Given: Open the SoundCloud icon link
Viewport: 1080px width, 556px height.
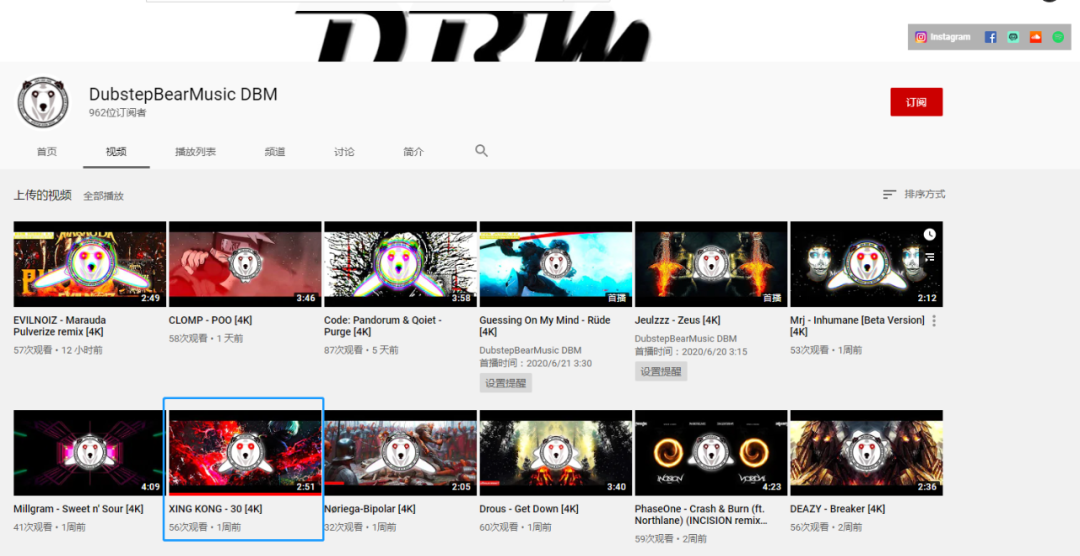Looking at the screenshot, I should tap(1035, 37).
